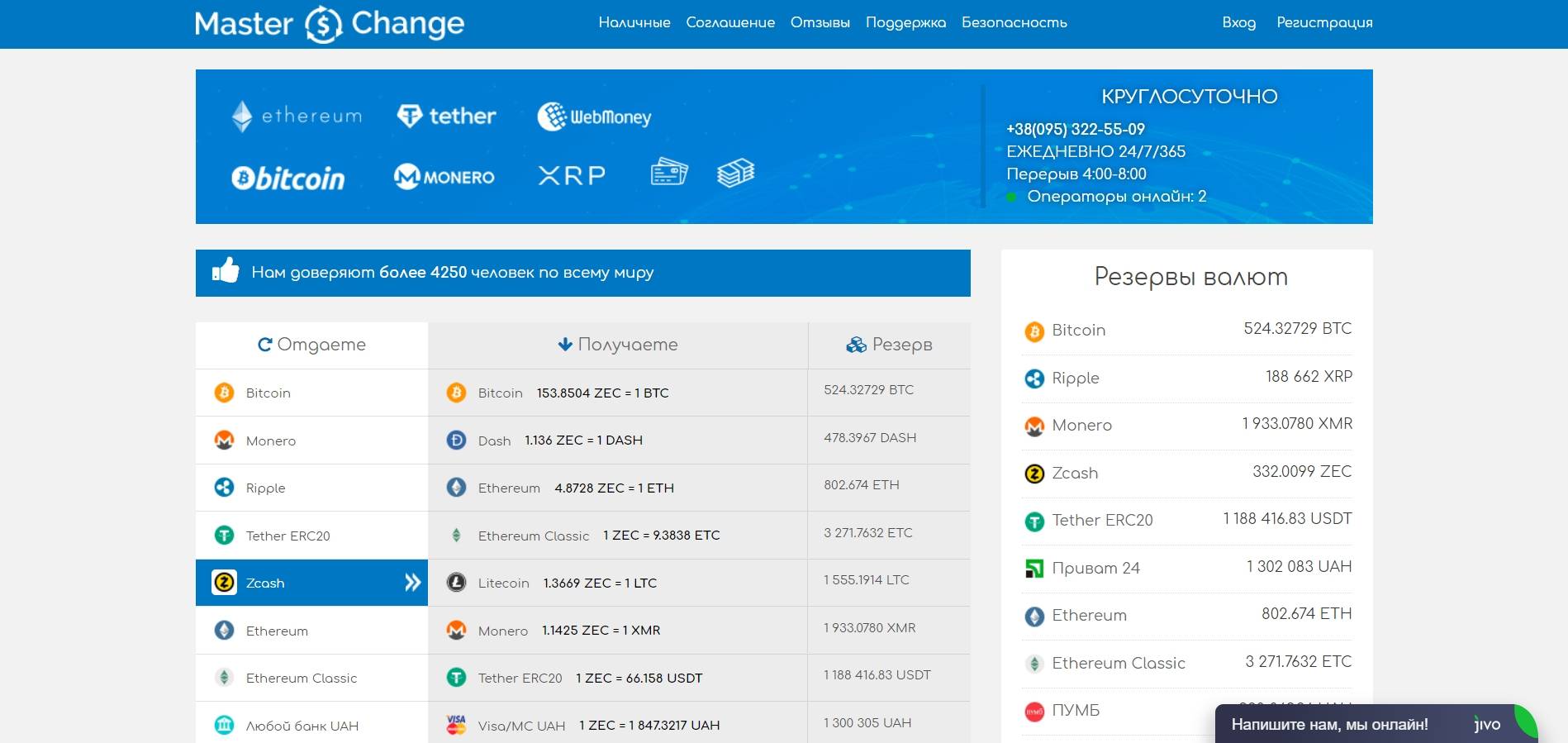Click the Резерв column header

click(889, 345)
